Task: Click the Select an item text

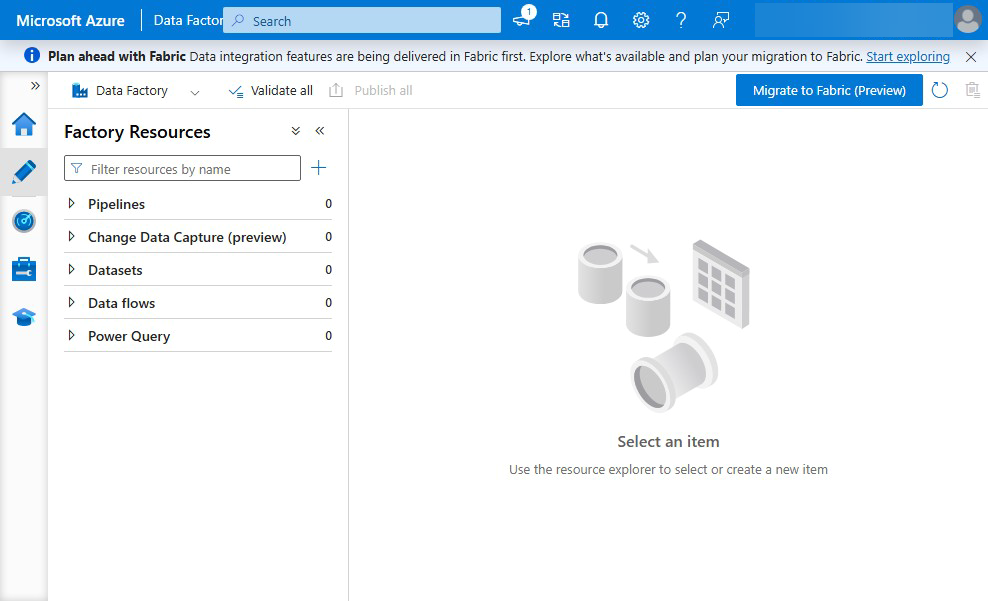Action: click(x=669, y=442)
